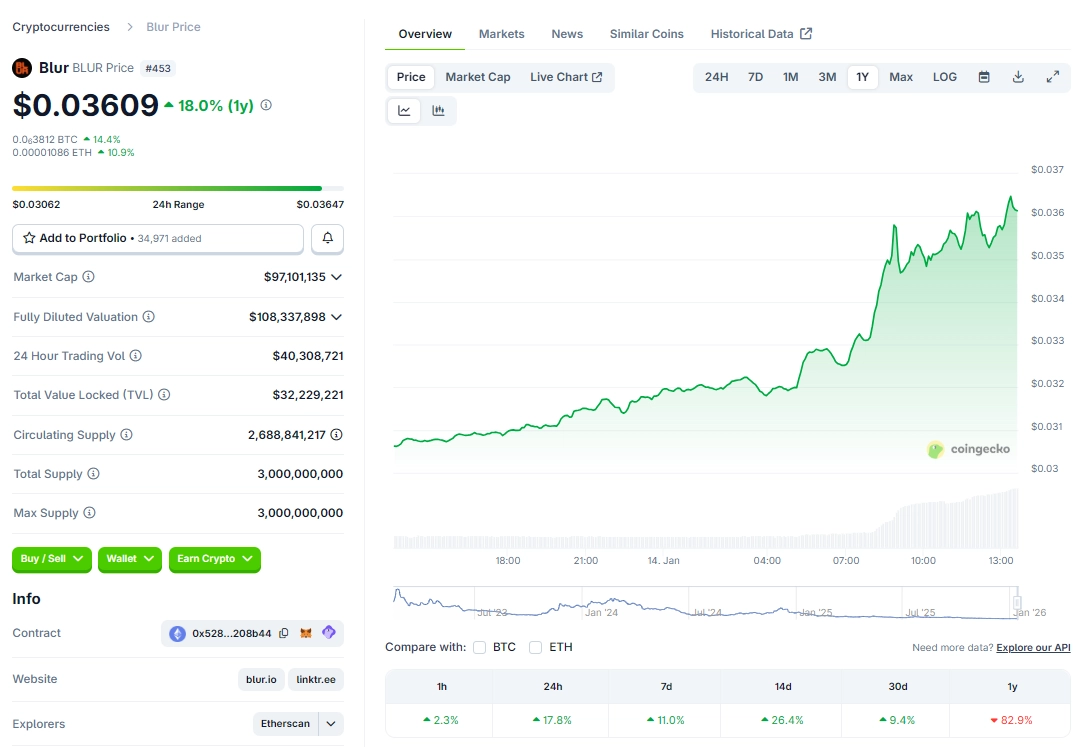This screenshot has height=747, width=1088.
Task: Visit the blur.io website link
Action: [x=261, y=679]
